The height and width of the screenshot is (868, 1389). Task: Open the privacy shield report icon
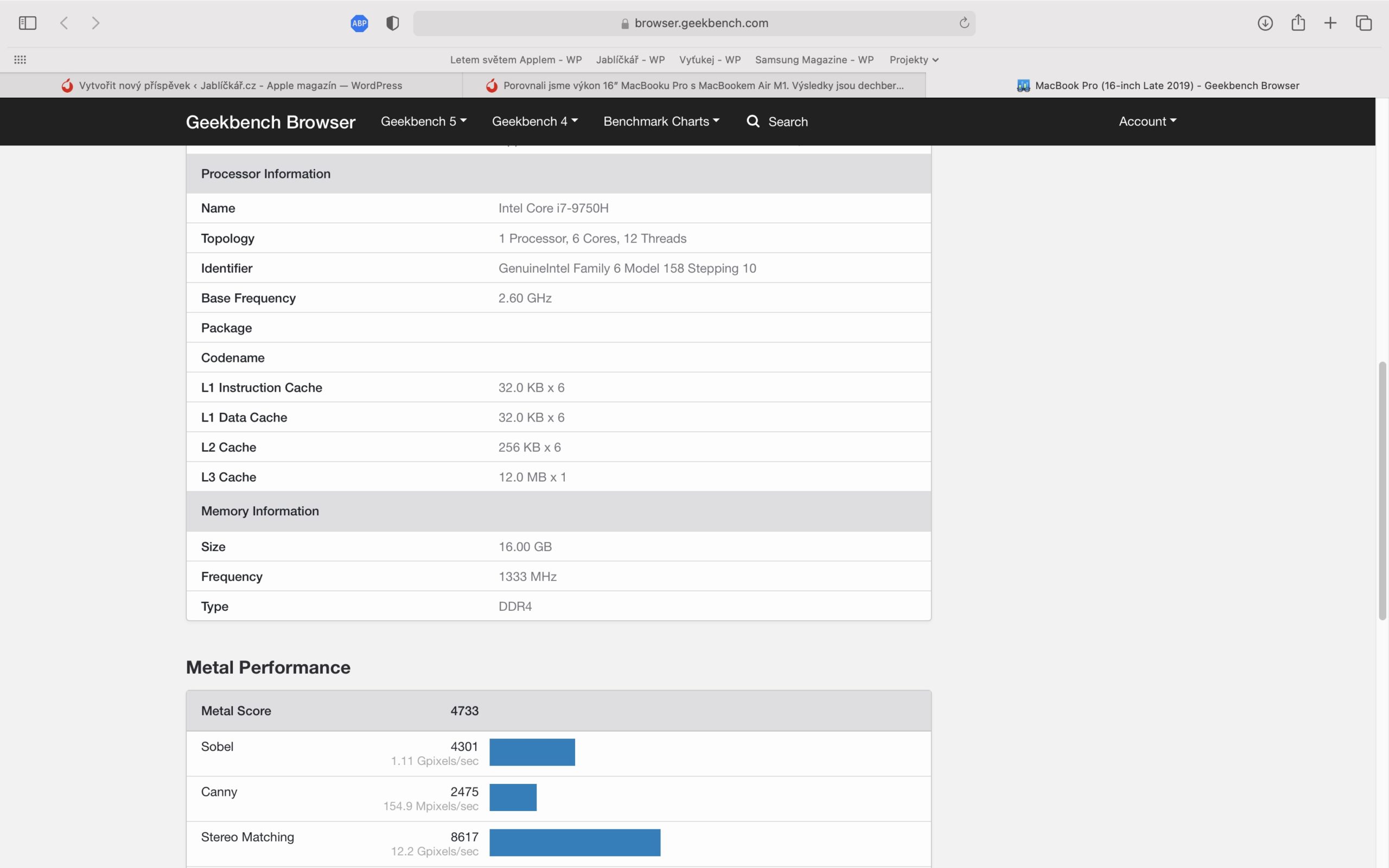[x=393, y=23]
